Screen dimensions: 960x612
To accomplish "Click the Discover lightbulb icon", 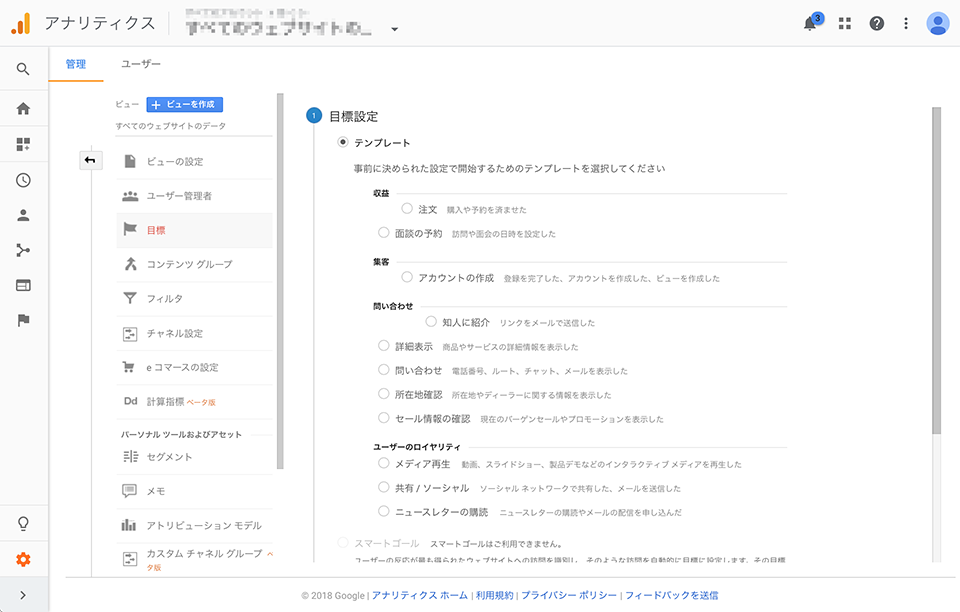I will [23, 524].
